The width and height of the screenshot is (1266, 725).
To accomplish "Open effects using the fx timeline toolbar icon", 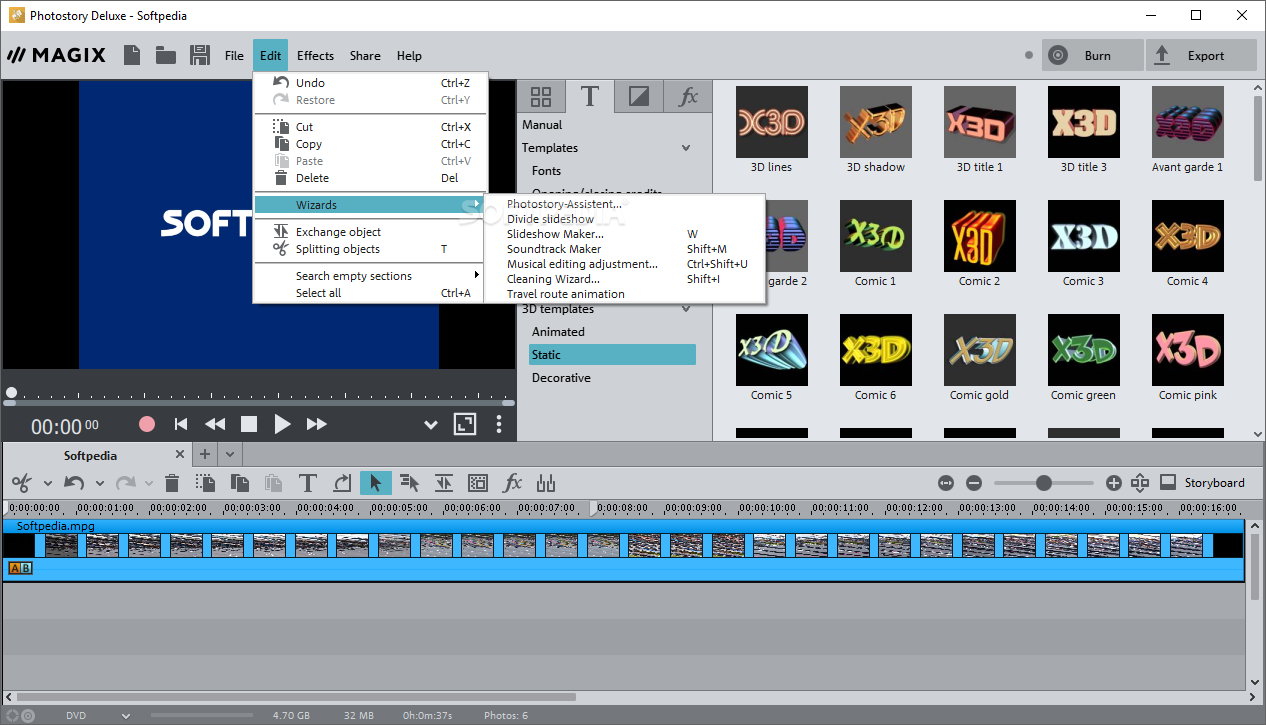I will tap(512, 483).
